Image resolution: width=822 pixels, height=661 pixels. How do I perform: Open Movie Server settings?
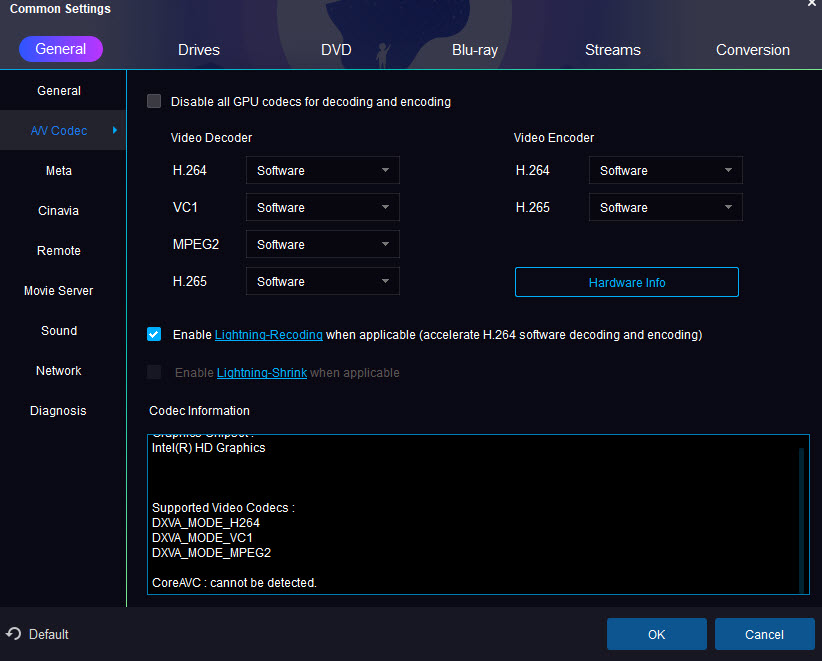(x=59, y=291)
